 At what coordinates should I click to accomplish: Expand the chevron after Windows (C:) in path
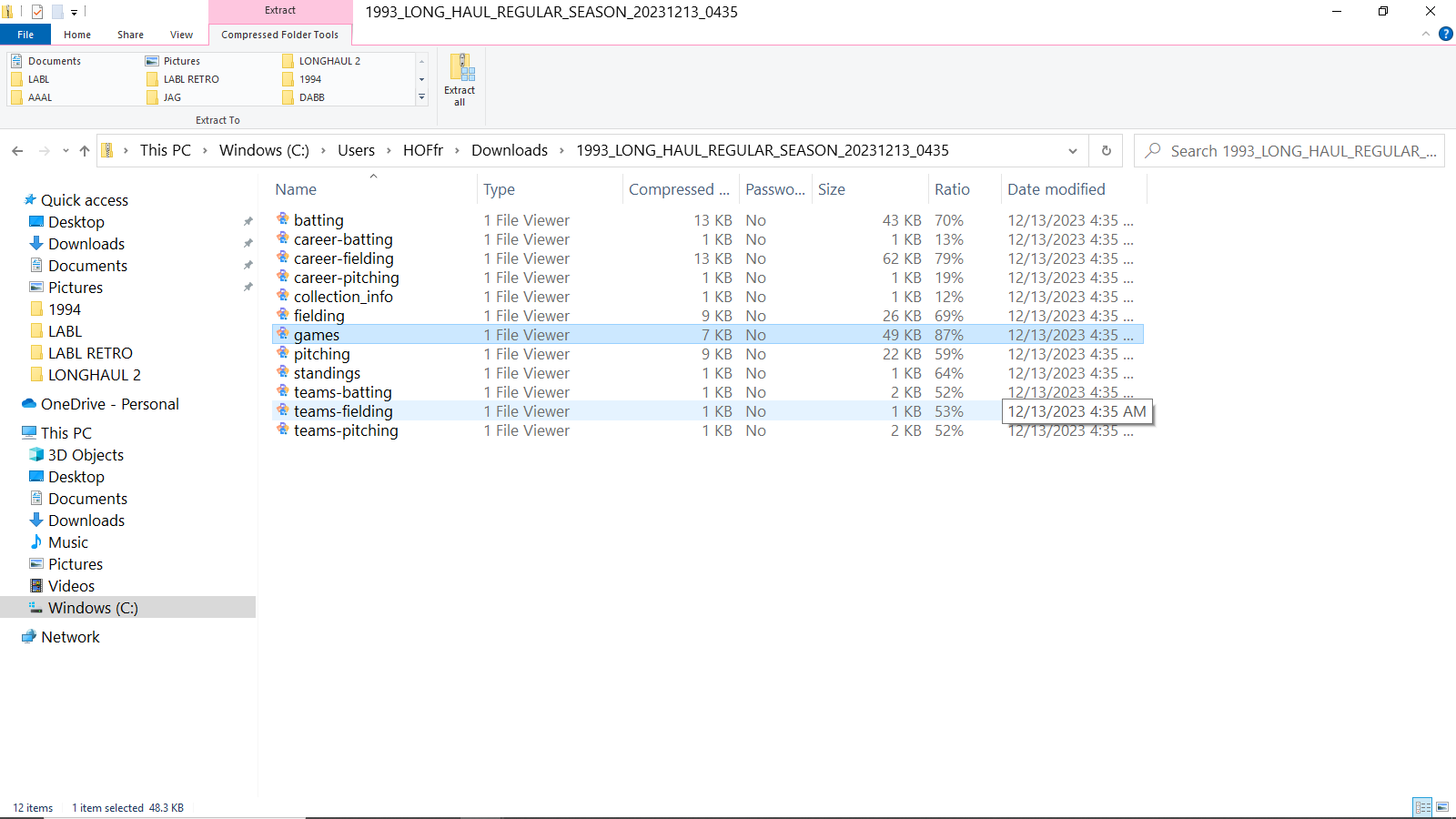pyautogui.click(x=323, y=151)
